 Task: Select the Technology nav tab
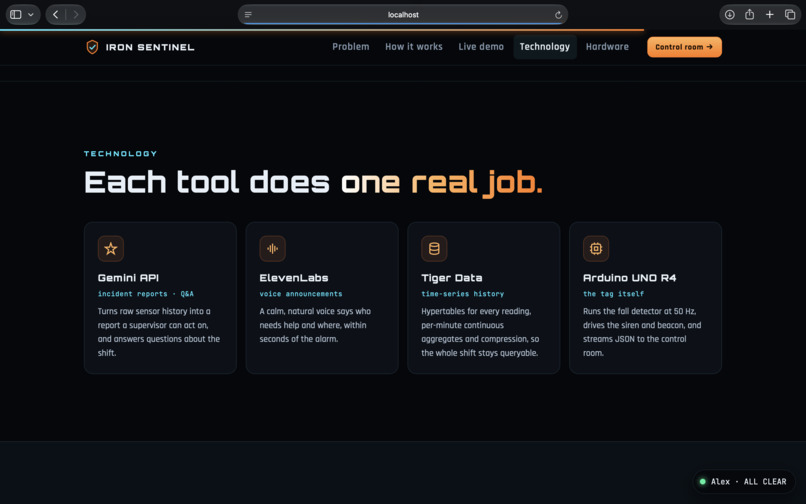545,47
